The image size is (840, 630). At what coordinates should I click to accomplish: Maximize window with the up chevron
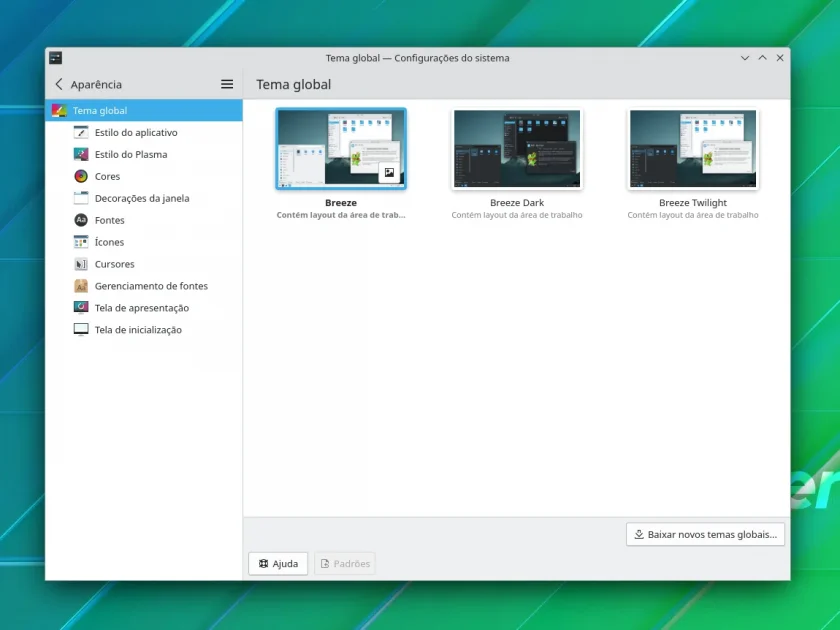tap(762, 58)
